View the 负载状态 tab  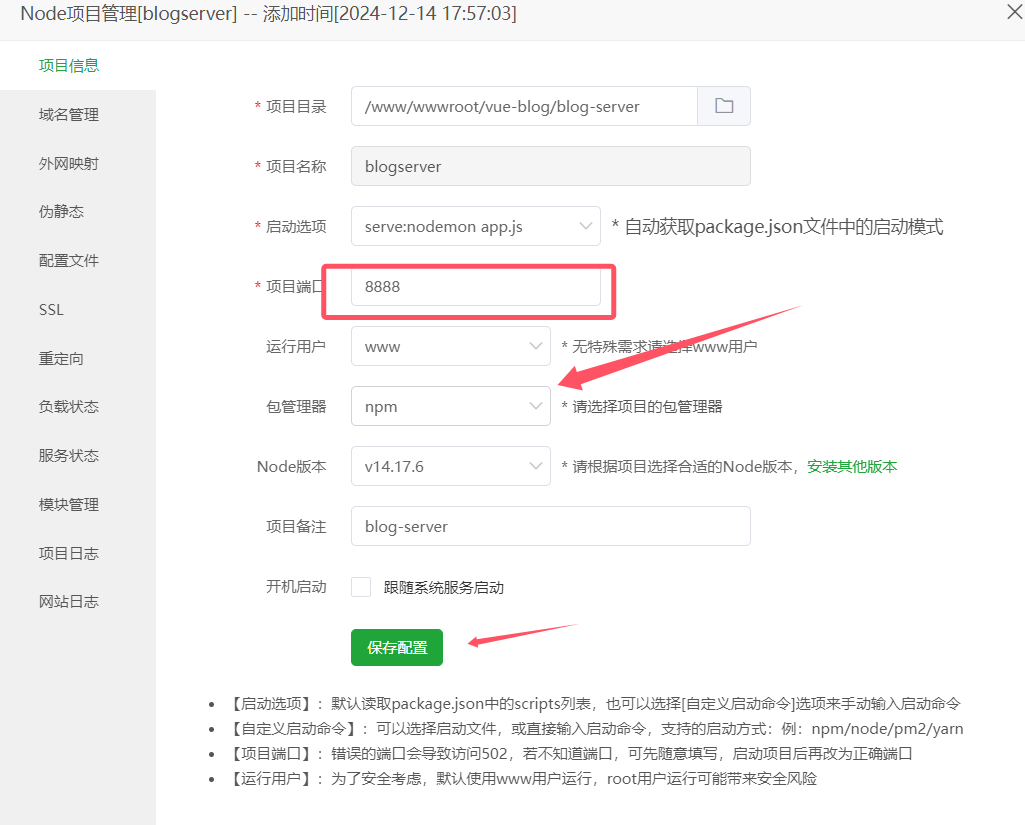[69, 407]
